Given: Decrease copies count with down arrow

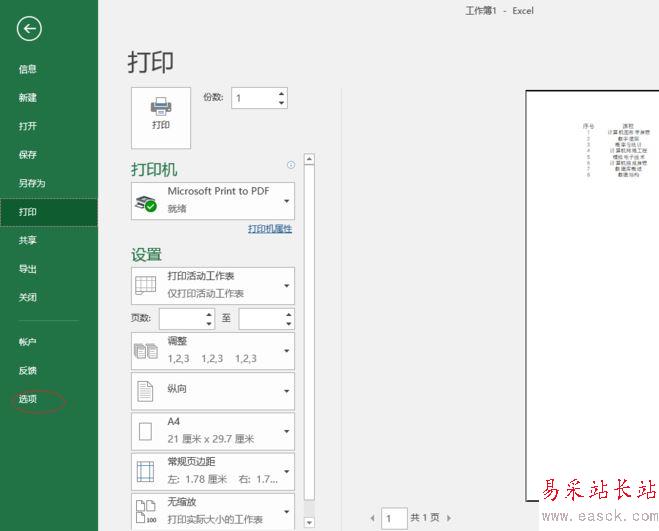Looking at the screenshot, I should (x=282, y=103).
